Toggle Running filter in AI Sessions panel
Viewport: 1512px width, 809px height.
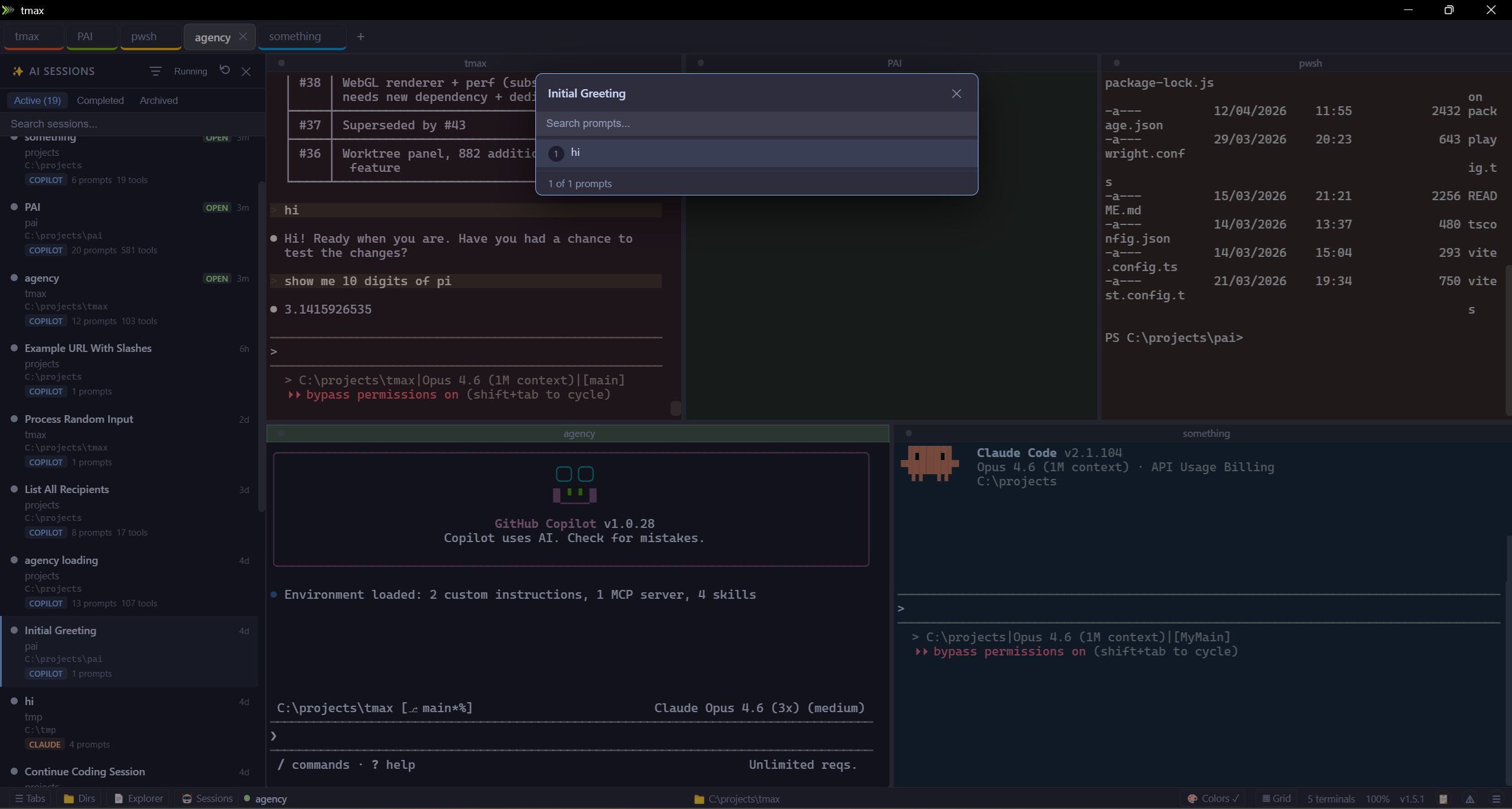coord(191,71)
